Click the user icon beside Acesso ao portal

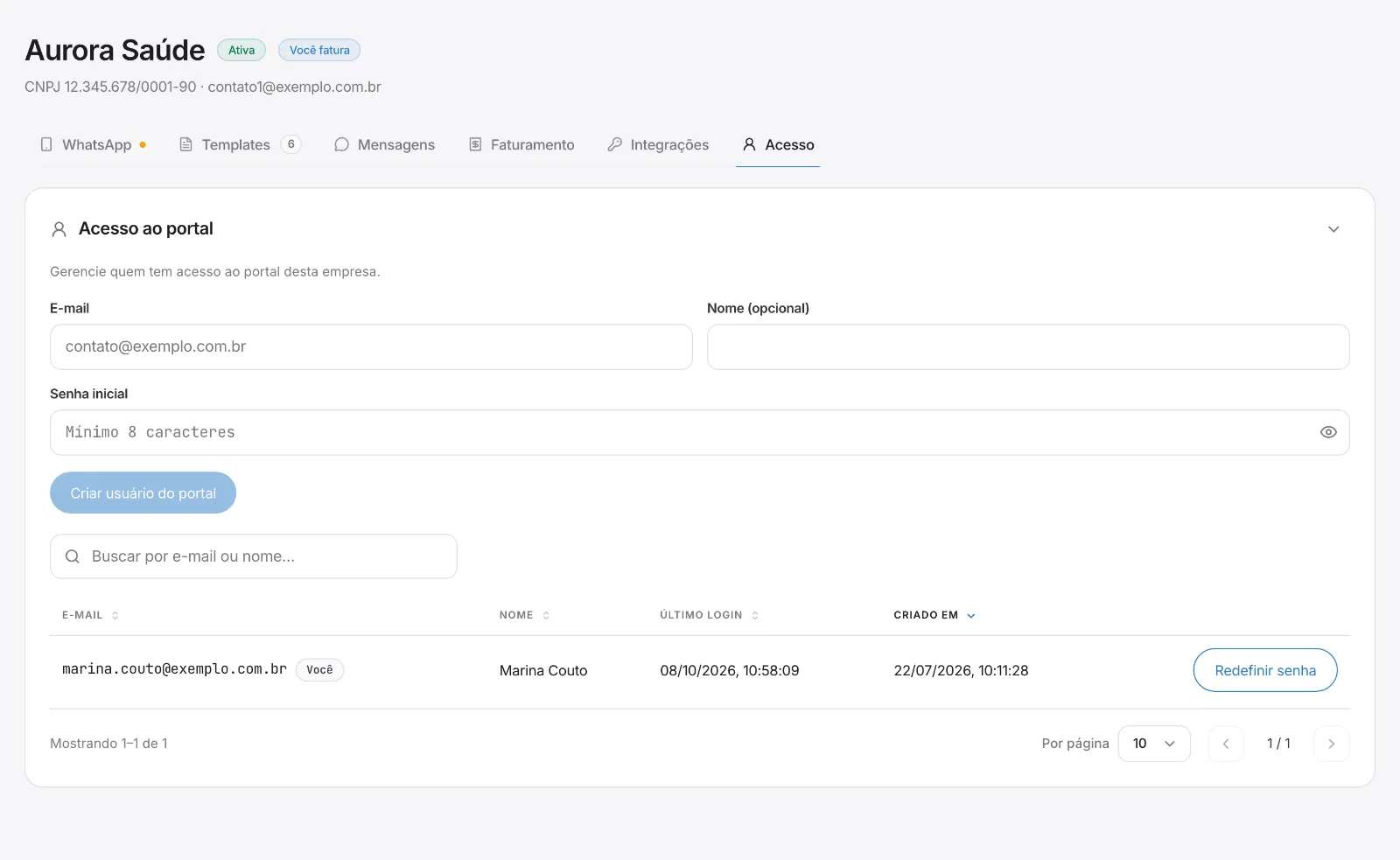tap(59, 229)
